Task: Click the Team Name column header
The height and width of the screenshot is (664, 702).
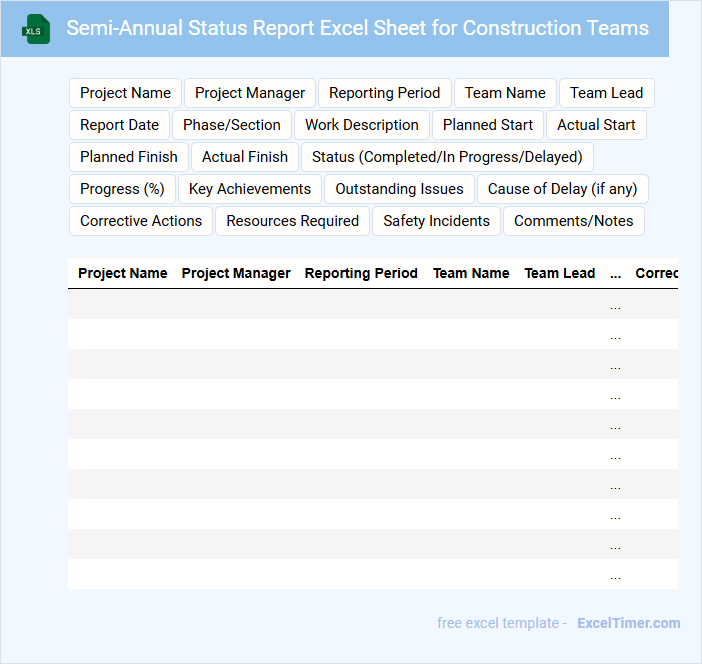Action: tap(471, 273)
